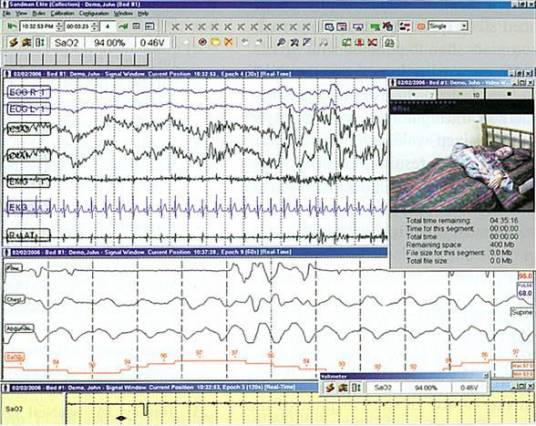Screen dimensions: 536x426
Task: Click the crossed-out red camera icon
Action: point(388,27)
